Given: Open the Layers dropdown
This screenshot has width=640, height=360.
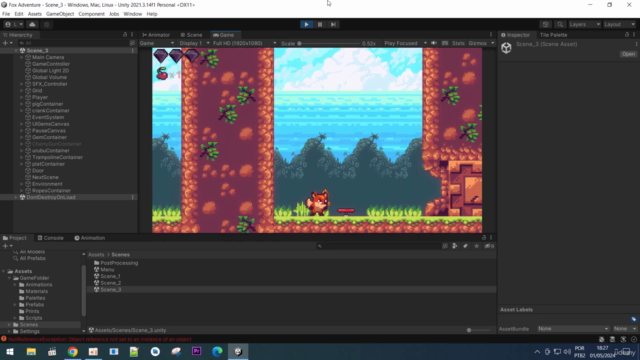Looking at the screenshot, I should click(x=584, y=24).
